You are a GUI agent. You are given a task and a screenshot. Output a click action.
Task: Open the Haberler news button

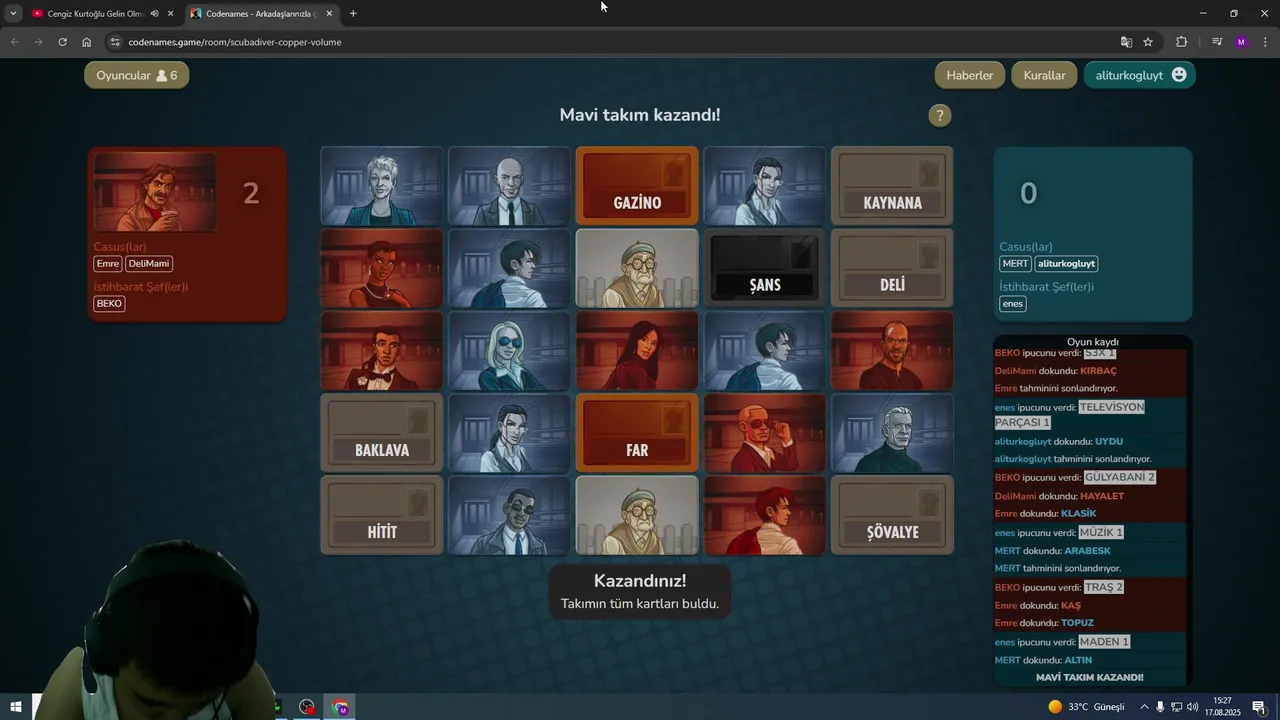(969, 75)
